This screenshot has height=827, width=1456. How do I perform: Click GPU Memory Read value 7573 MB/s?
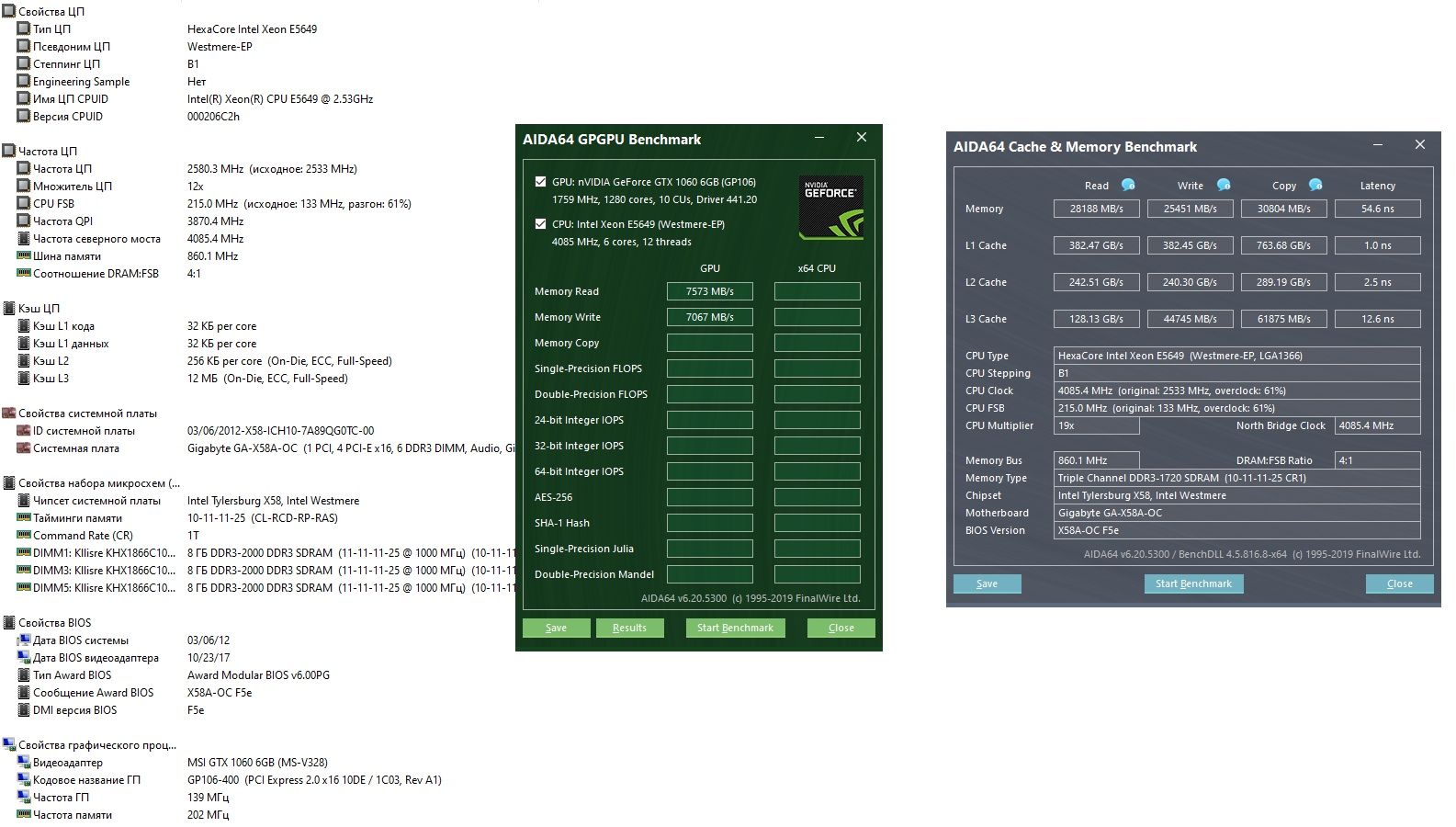tap(710, 291)
